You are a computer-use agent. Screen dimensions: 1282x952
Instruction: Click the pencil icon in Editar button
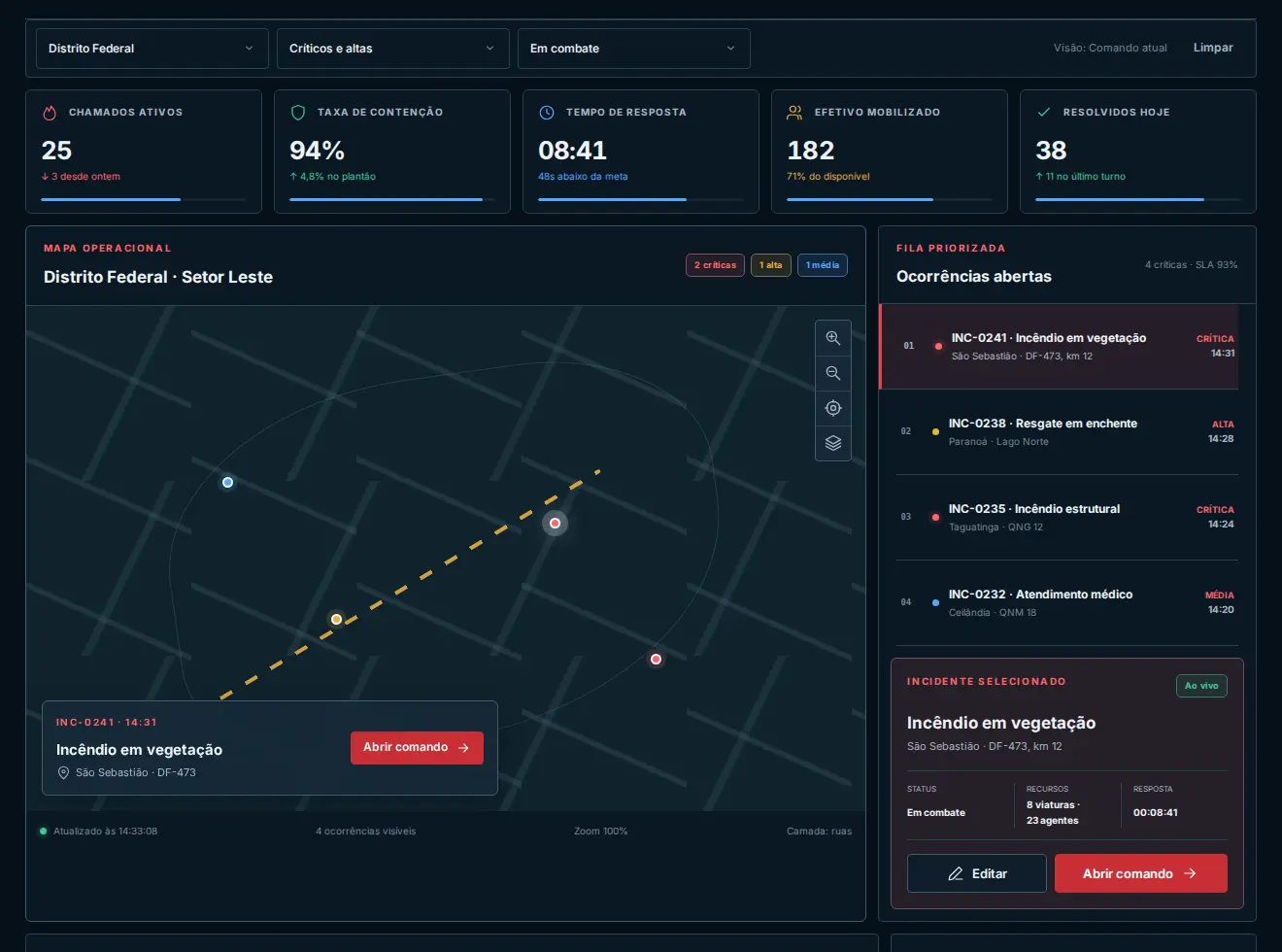[956, 873]
